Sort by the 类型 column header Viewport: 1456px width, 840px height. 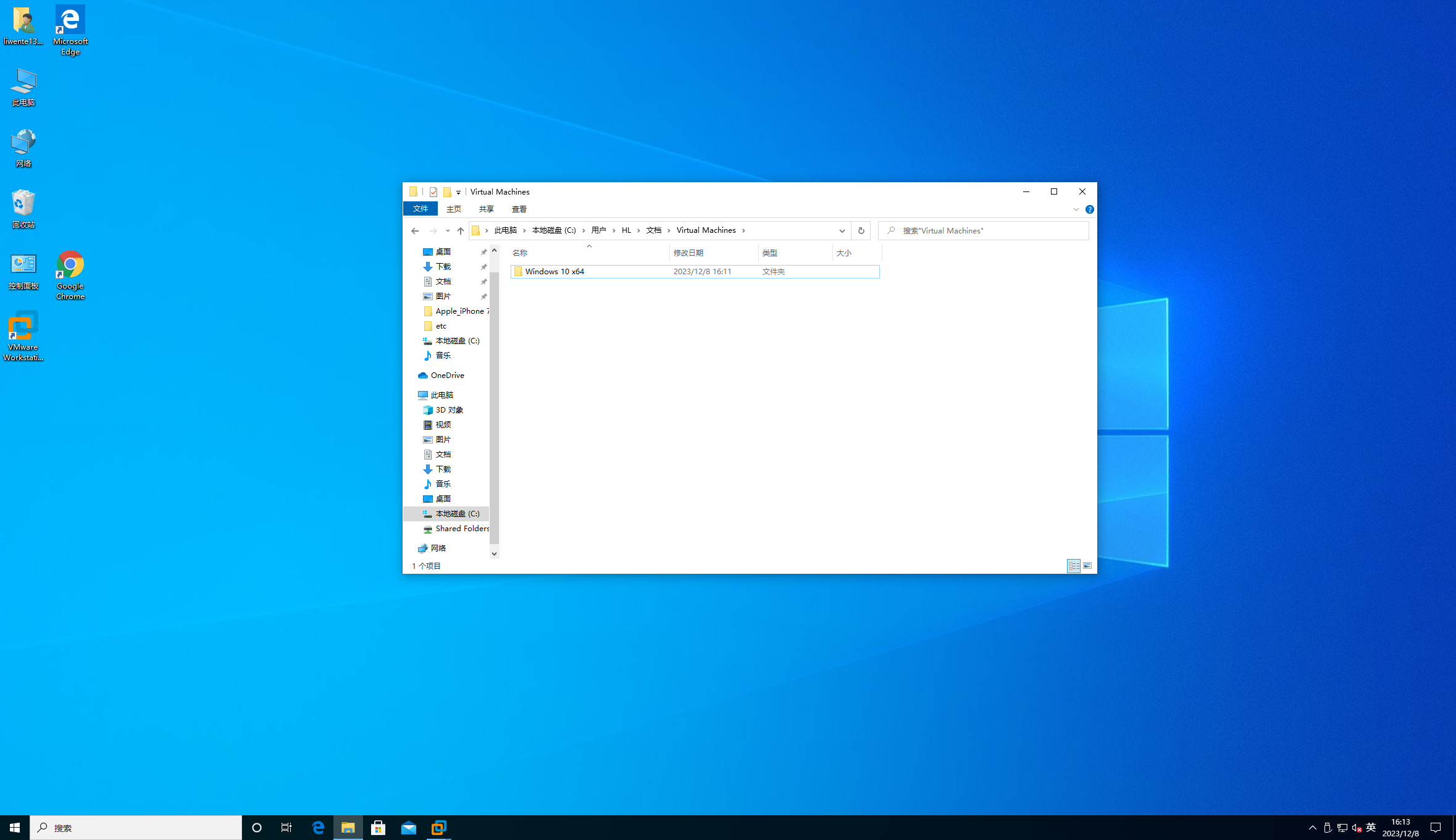coord(795,253)
